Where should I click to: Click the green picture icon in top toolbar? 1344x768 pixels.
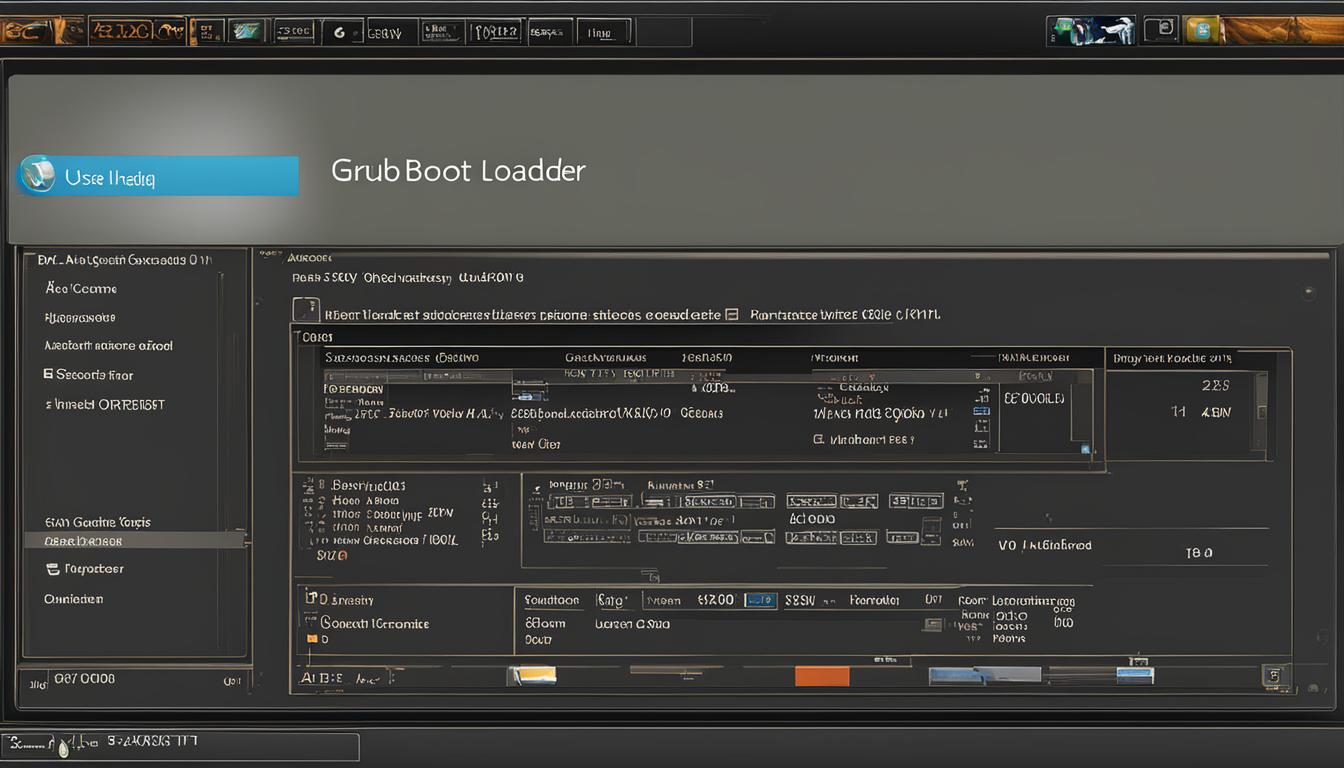coord(247,32)
